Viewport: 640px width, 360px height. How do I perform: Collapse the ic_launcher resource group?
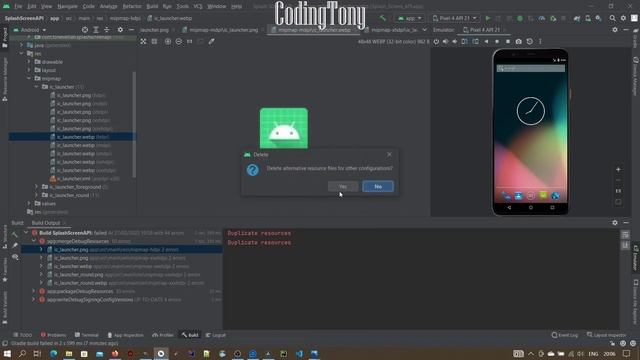click(x=36, y=87)
